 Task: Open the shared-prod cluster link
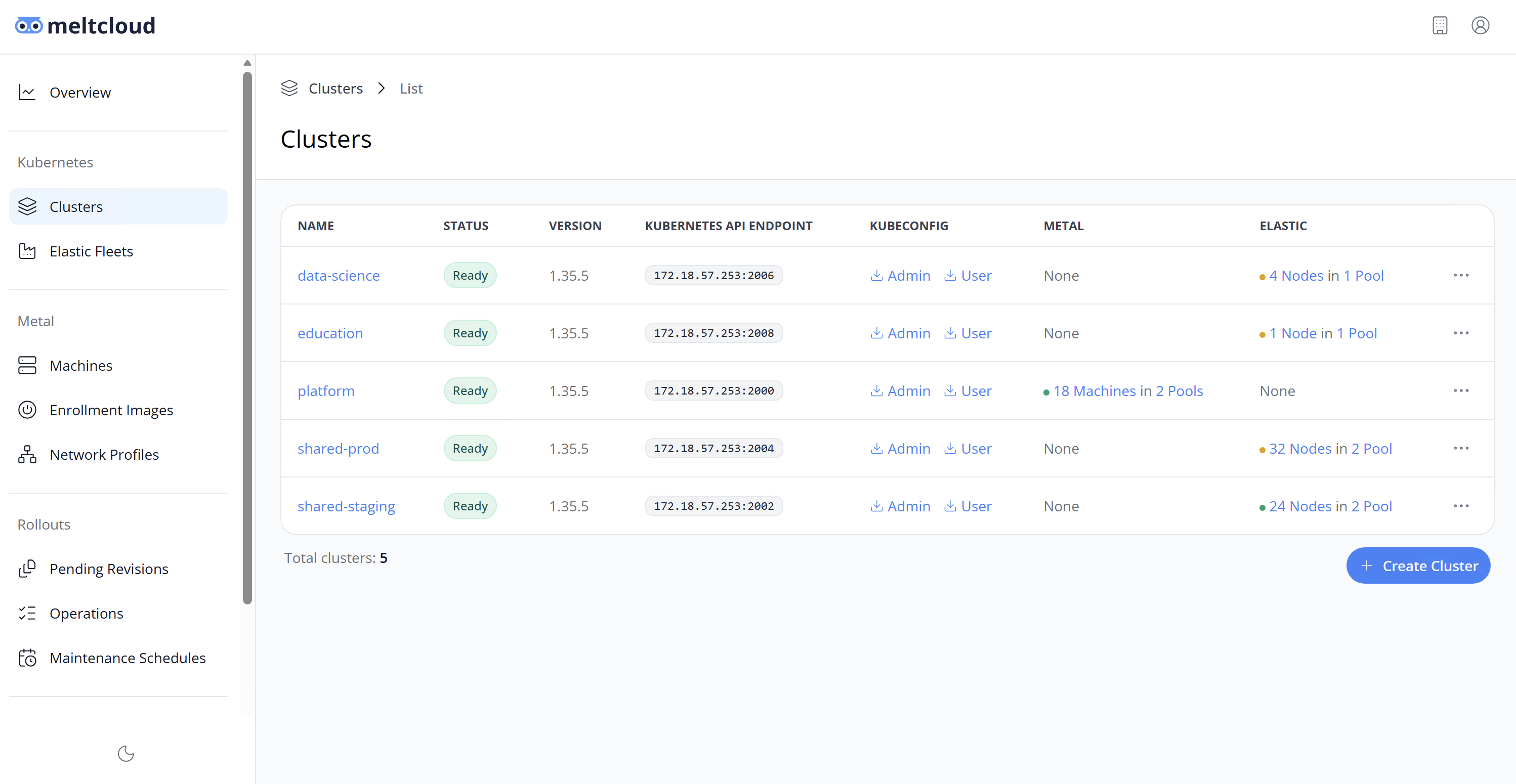338,448
